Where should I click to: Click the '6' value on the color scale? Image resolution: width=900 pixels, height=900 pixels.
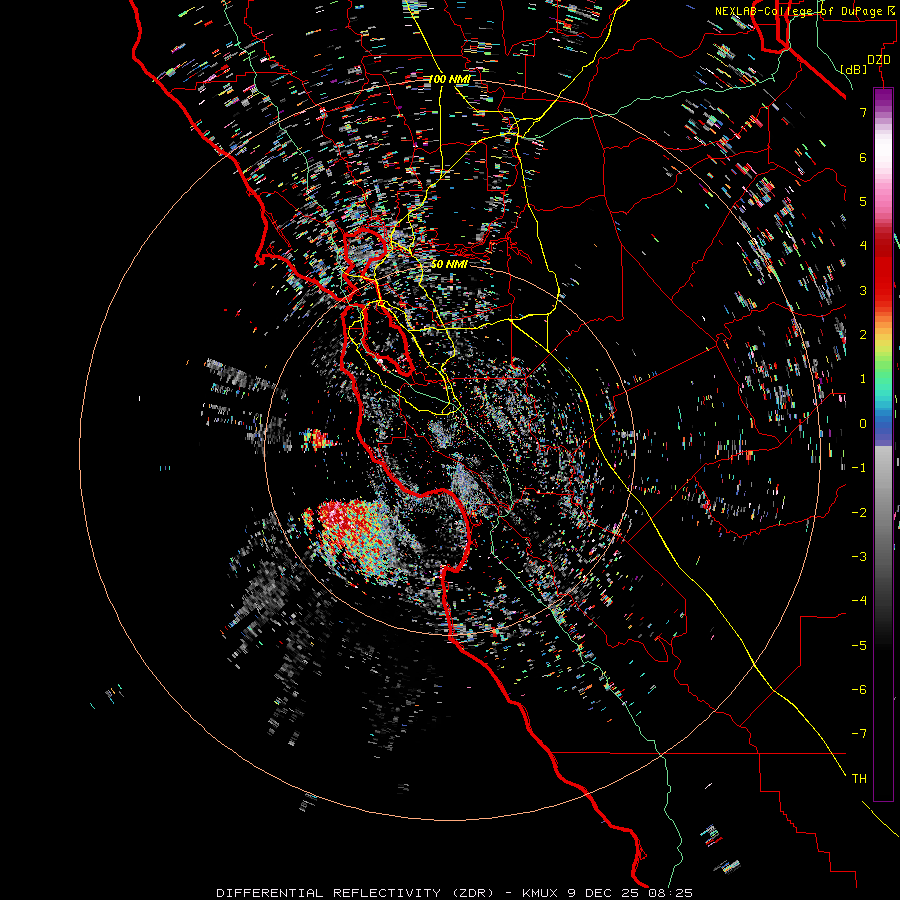863,157
